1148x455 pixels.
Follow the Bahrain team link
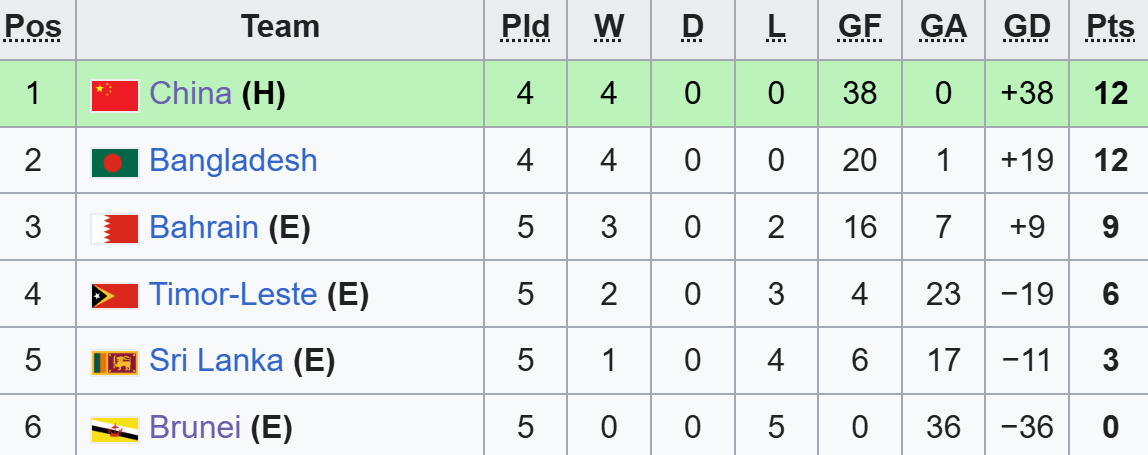coord(203,228)
